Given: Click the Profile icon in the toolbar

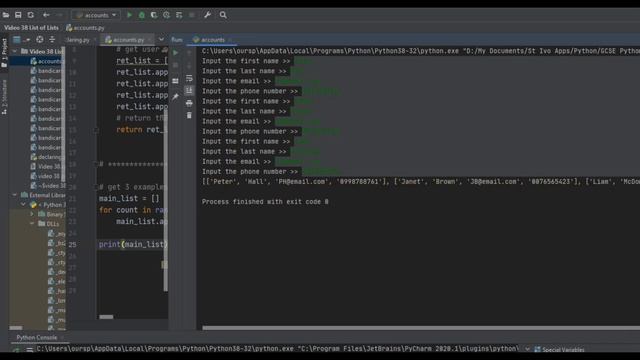Looking at the screenshot, I should tap(167, 15).
